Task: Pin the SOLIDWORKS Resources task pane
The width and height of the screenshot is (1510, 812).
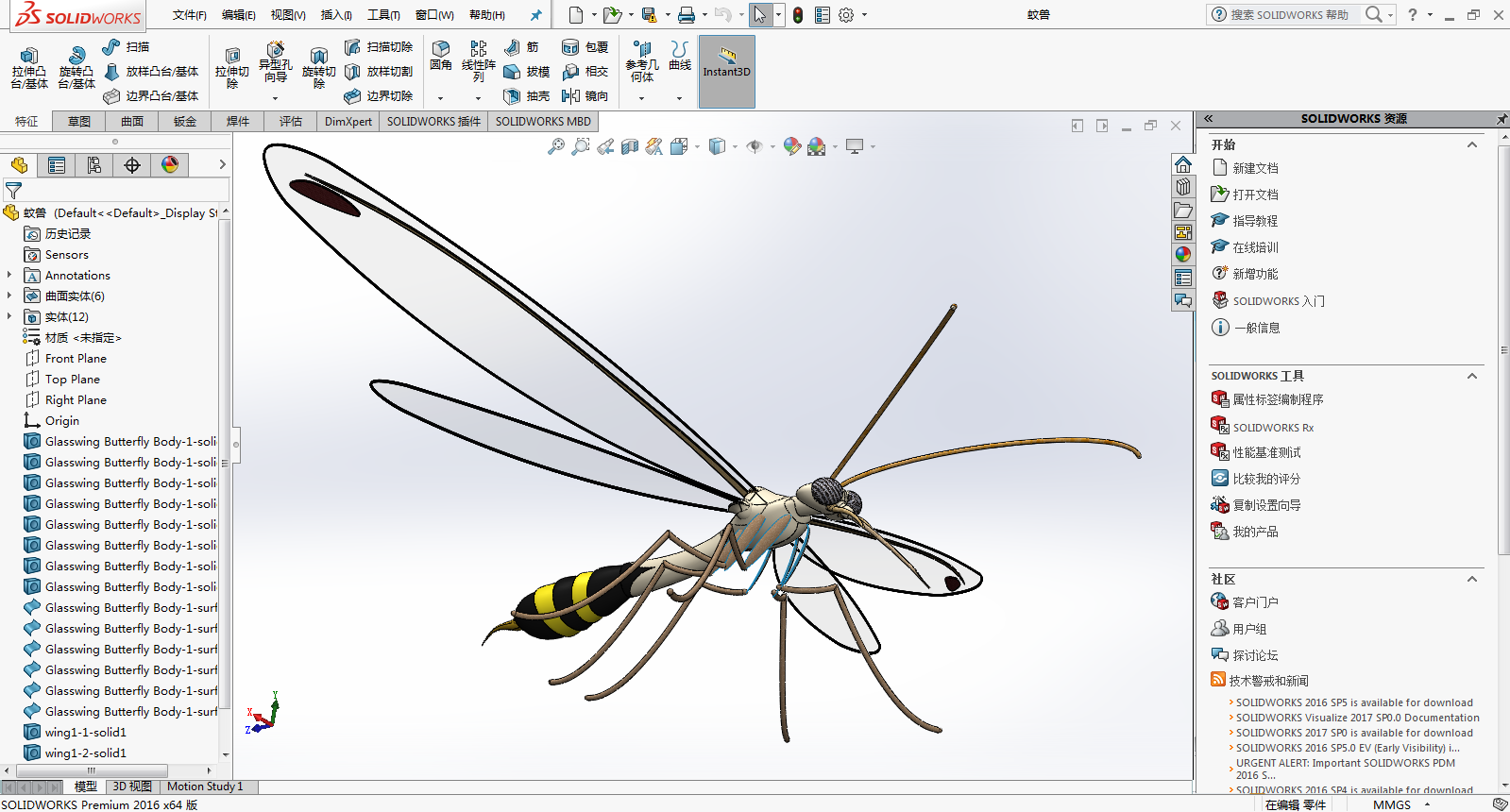Action: pyautogui.click(x=1502, y=119)
